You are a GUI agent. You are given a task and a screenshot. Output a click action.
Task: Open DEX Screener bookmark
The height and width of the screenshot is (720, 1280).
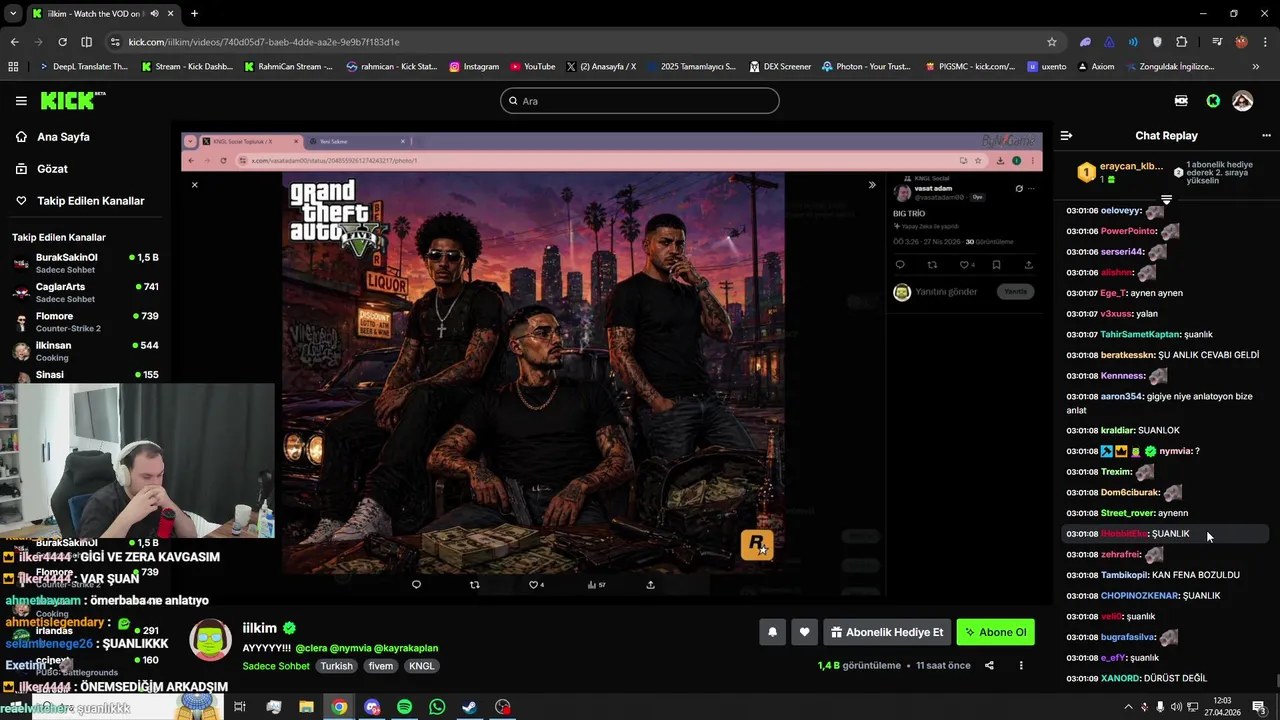click(779, 67)
